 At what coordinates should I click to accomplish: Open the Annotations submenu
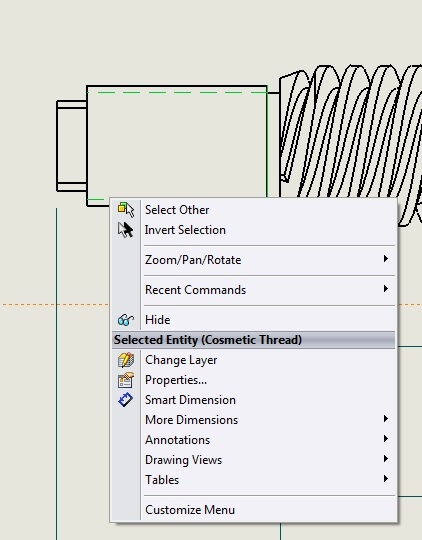tap(253, 440)
